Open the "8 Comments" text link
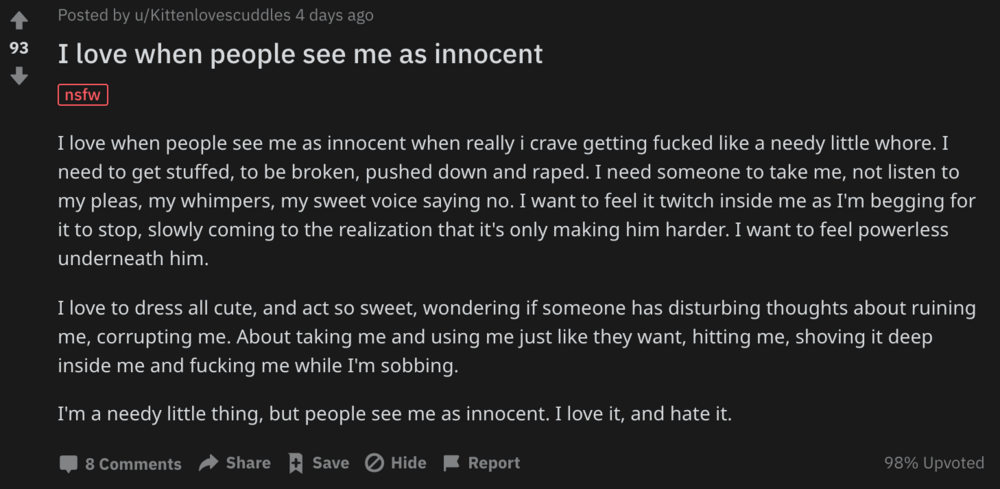This screenshot has width=1000, height=489. click(x=133, y=463)
